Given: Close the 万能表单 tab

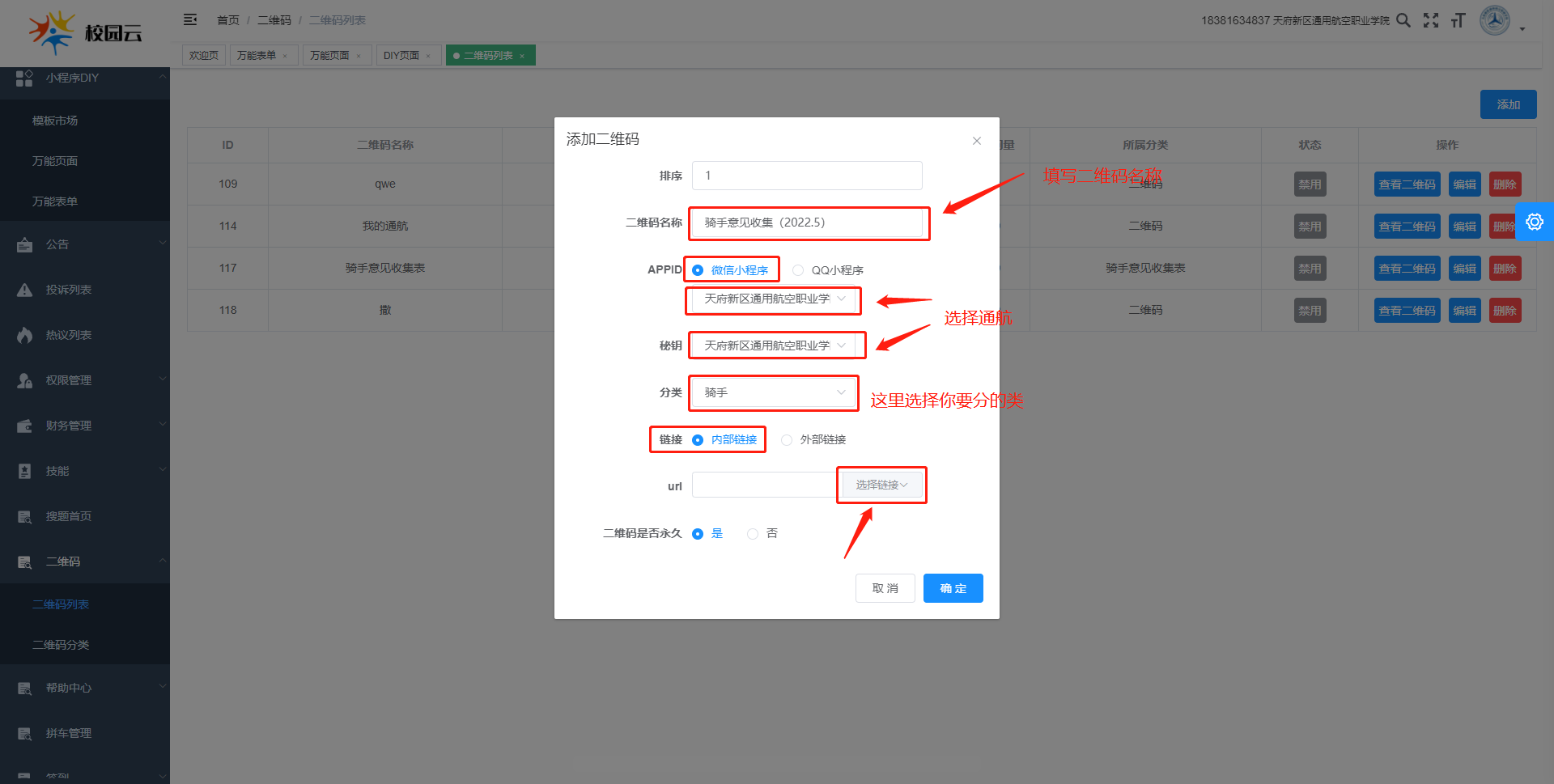Looking at the screenshot, I should [285, 56].
